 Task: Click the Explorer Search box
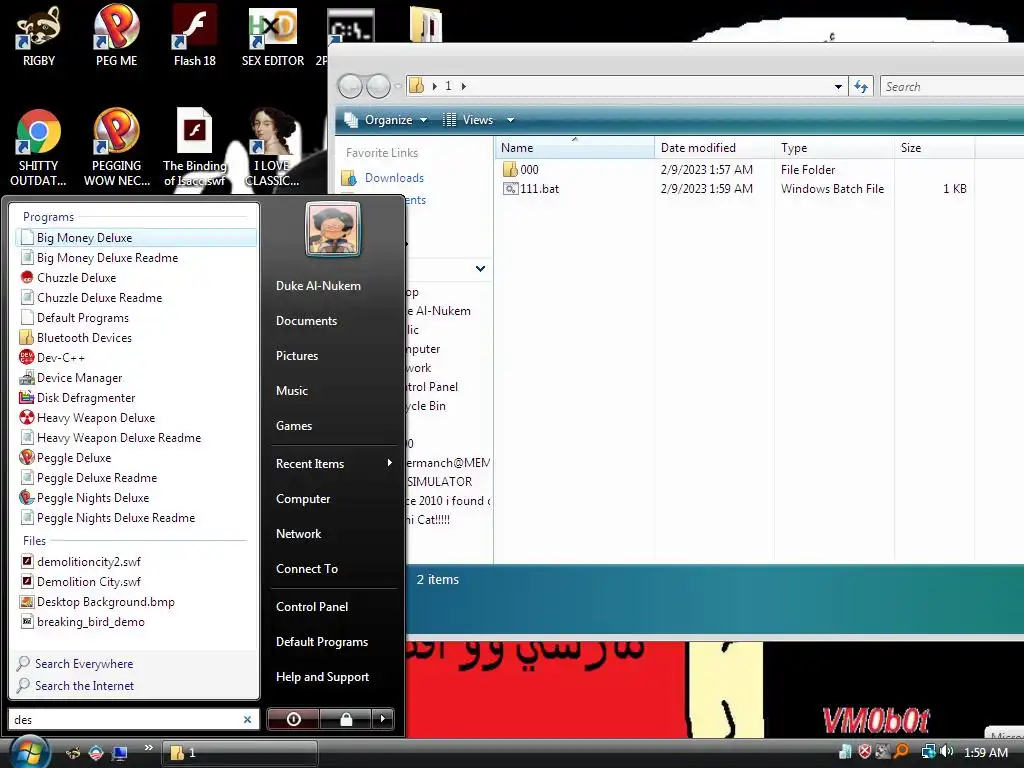click(x=952, y=87)
